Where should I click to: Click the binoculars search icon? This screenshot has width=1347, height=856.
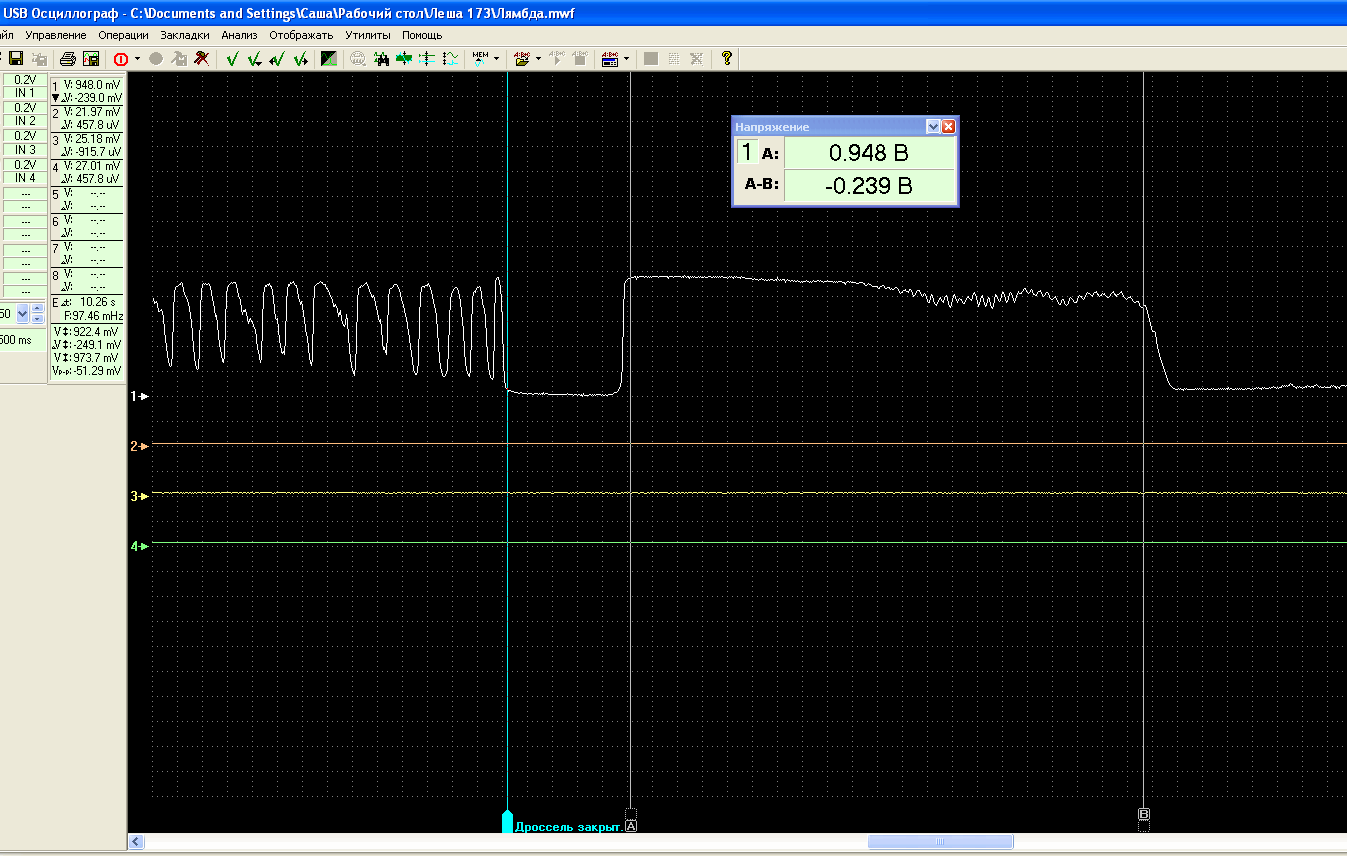[381, 59]
